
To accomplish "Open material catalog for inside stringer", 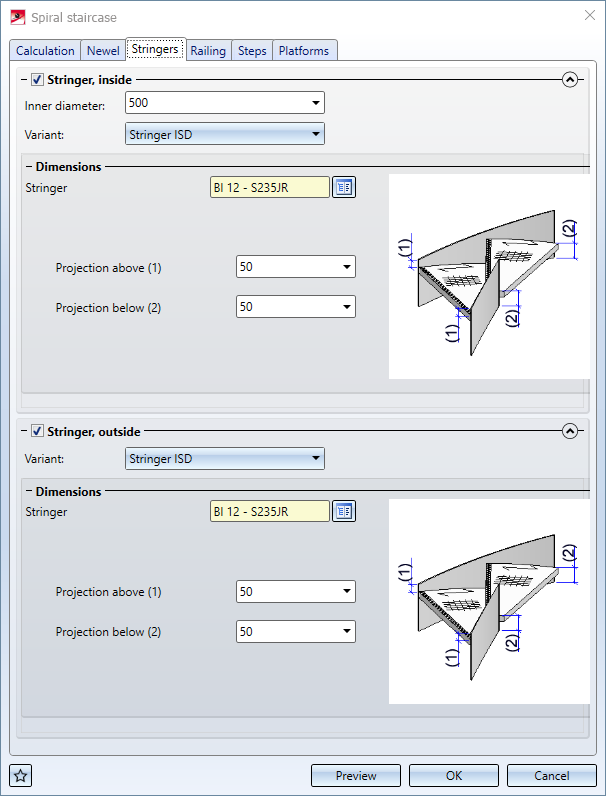I will pyautogui.click(x=344, y=187).
